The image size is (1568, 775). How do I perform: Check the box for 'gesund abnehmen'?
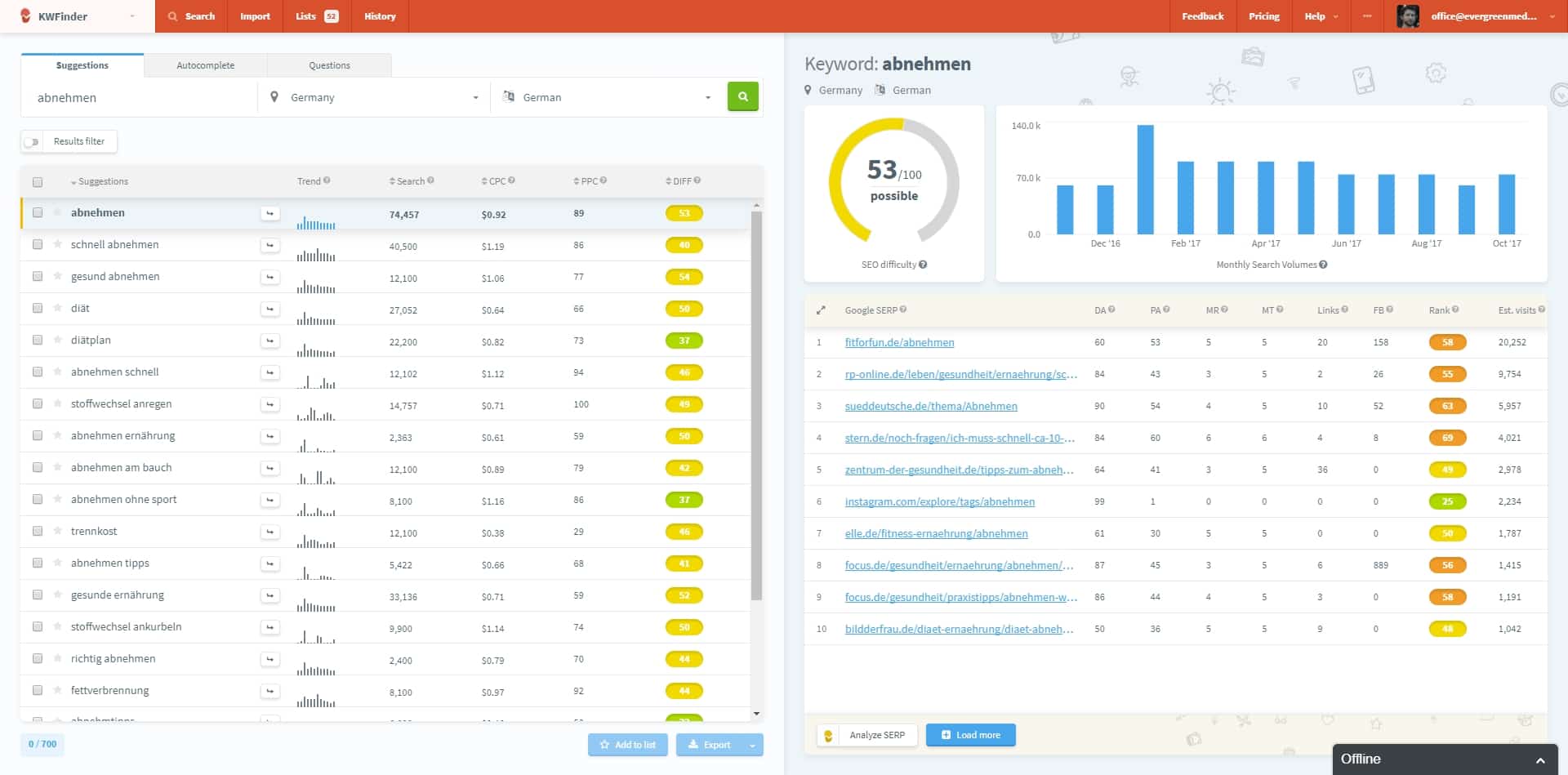(38, 277)
